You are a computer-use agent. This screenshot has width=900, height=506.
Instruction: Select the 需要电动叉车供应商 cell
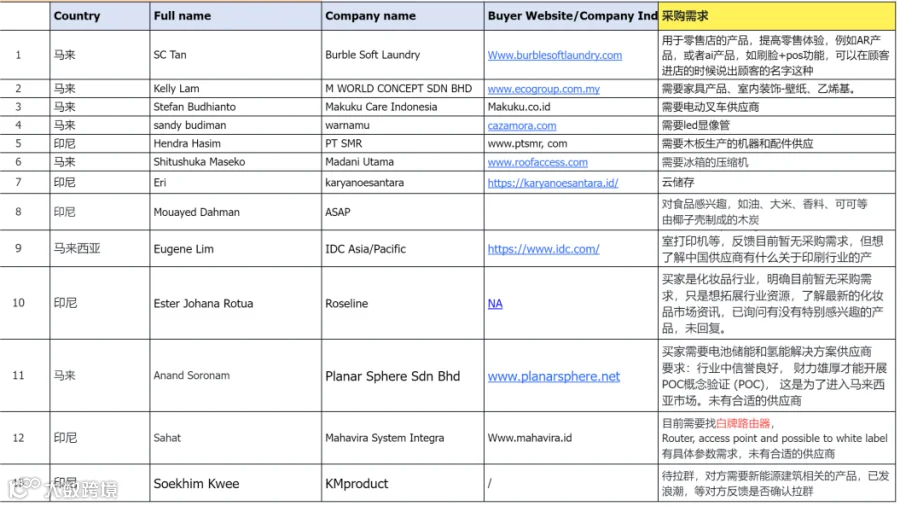point(777,107)
